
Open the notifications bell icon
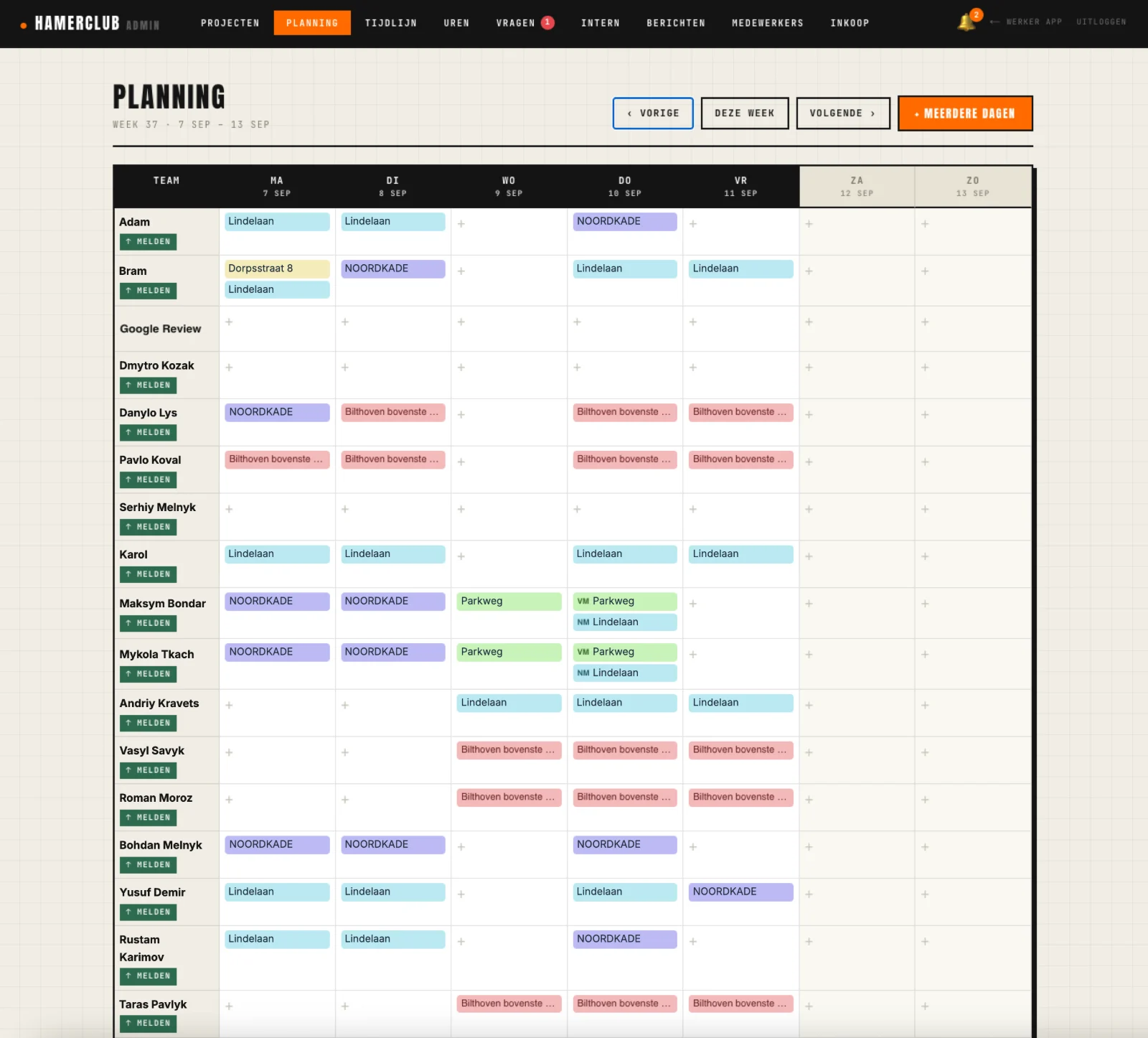[x=966, y=22]
